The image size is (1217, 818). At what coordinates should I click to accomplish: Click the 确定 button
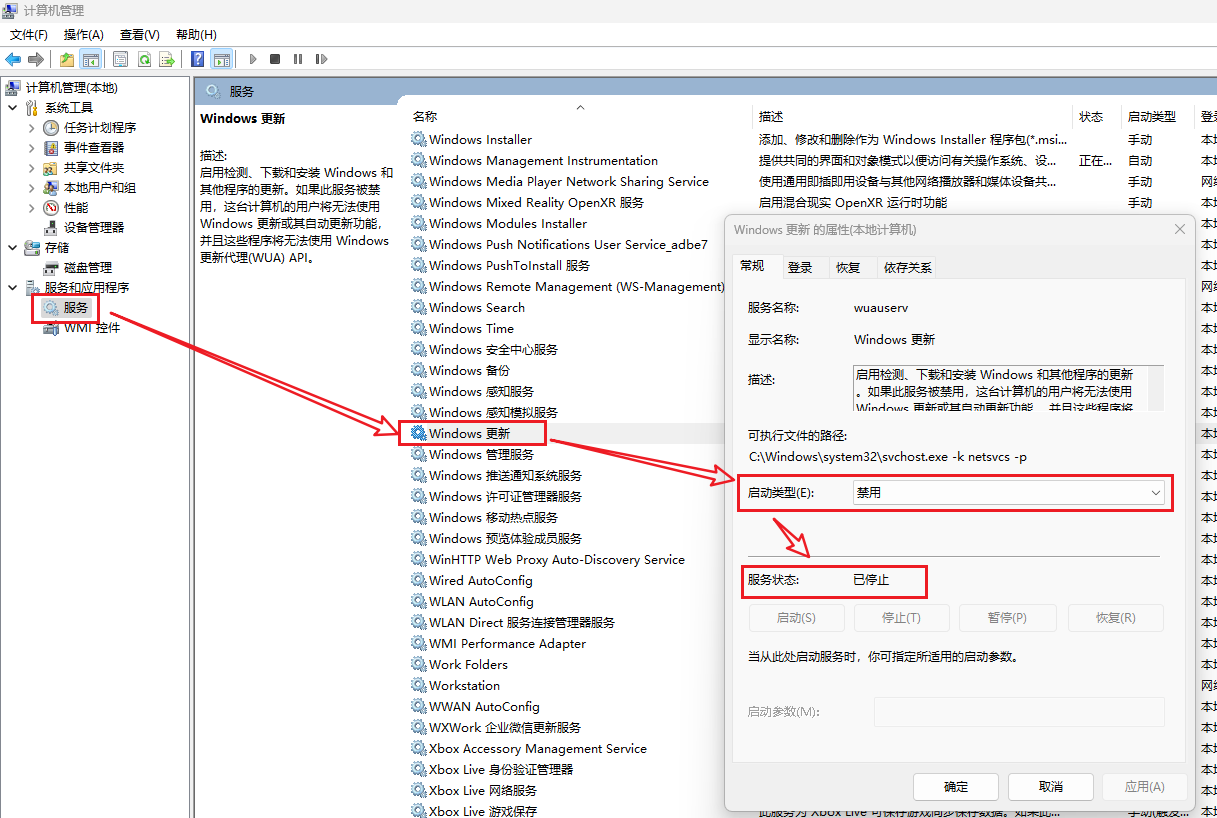[955, 786]
